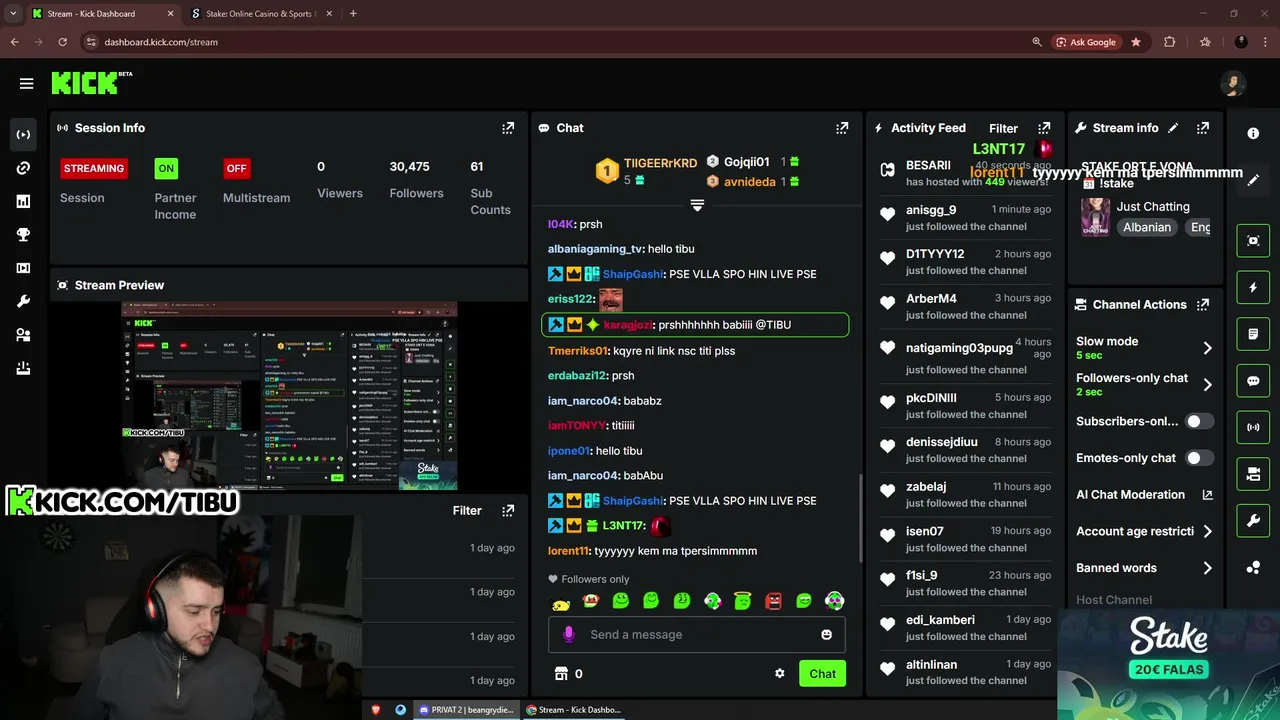Insert the halo angel emote
Image resolution: width=1280 pixels, height=720 pixels.
pyautogui.click(x=743, y=601)
